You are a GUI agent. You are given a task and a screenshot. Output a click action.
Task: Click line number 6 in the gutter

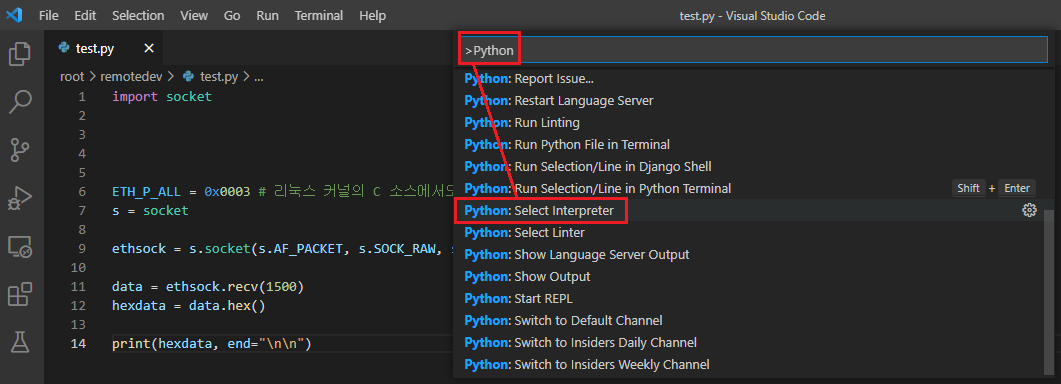click(82, 192)
